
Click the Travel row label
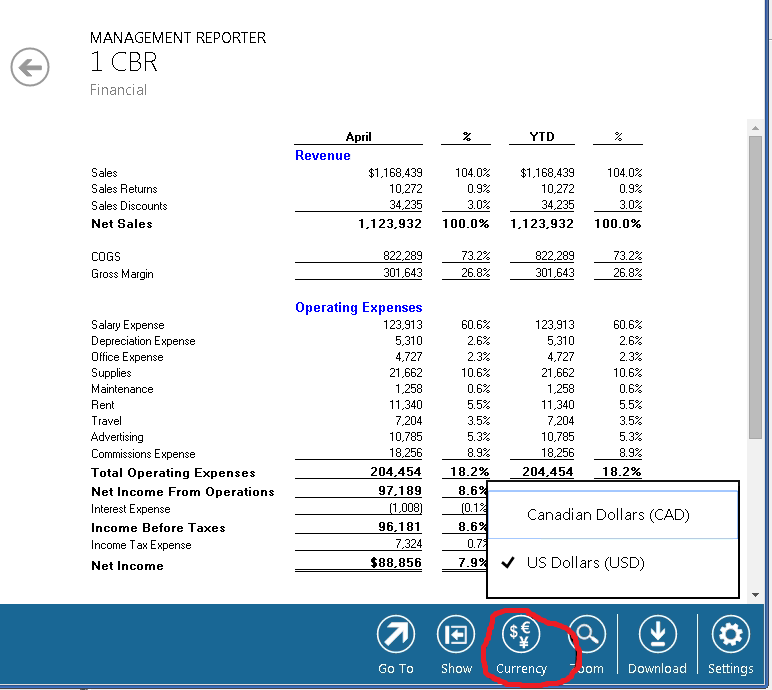(x=106, y=421)
